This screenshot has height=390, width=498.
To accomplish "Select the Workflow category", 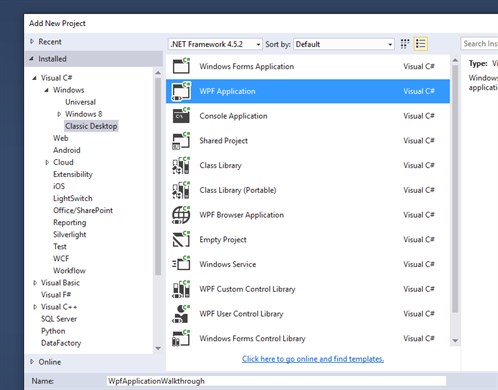I will [69, 270].
